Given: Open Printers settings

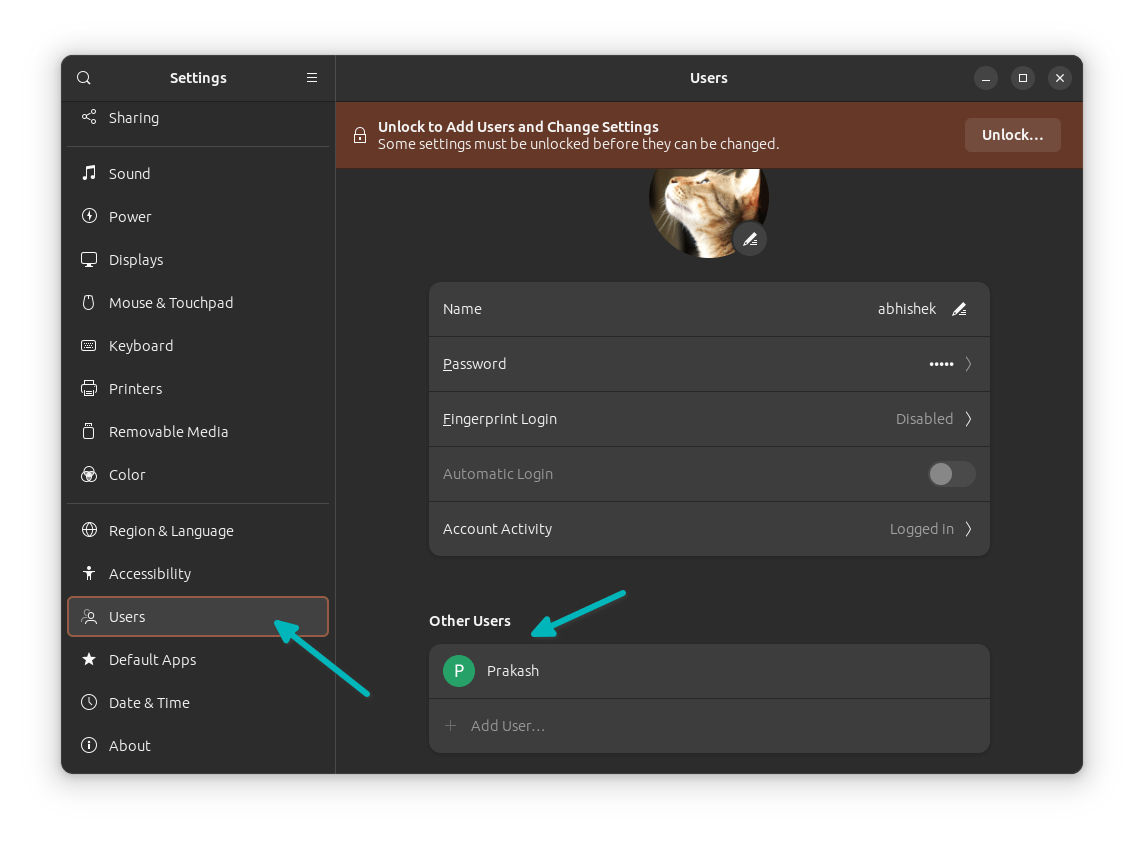Looking at the screenshot, I should (x=135, y=388).
